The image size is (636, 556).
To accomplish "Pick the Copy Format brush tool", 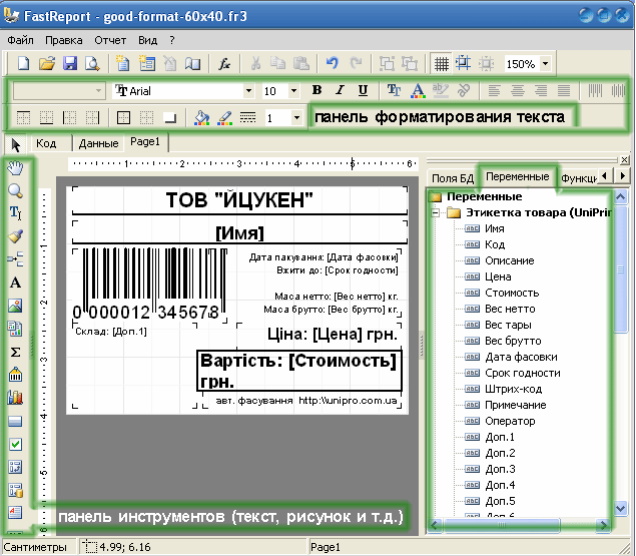I will [x=16, y=237].
